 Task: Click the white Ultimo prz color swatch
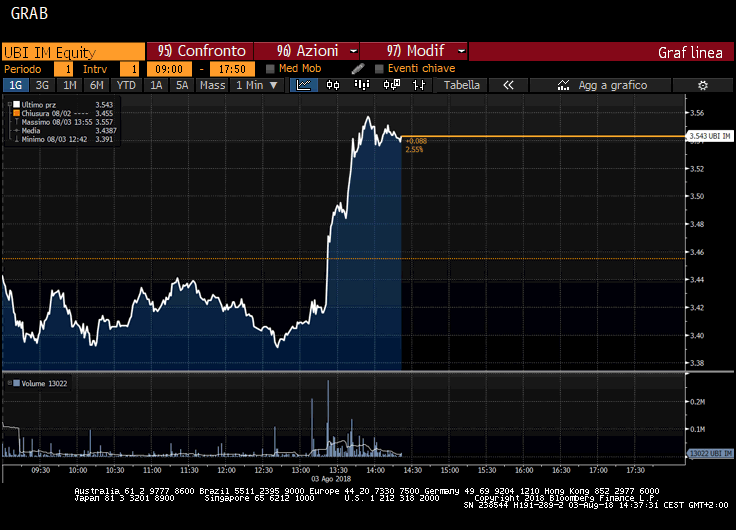(16, 105)
